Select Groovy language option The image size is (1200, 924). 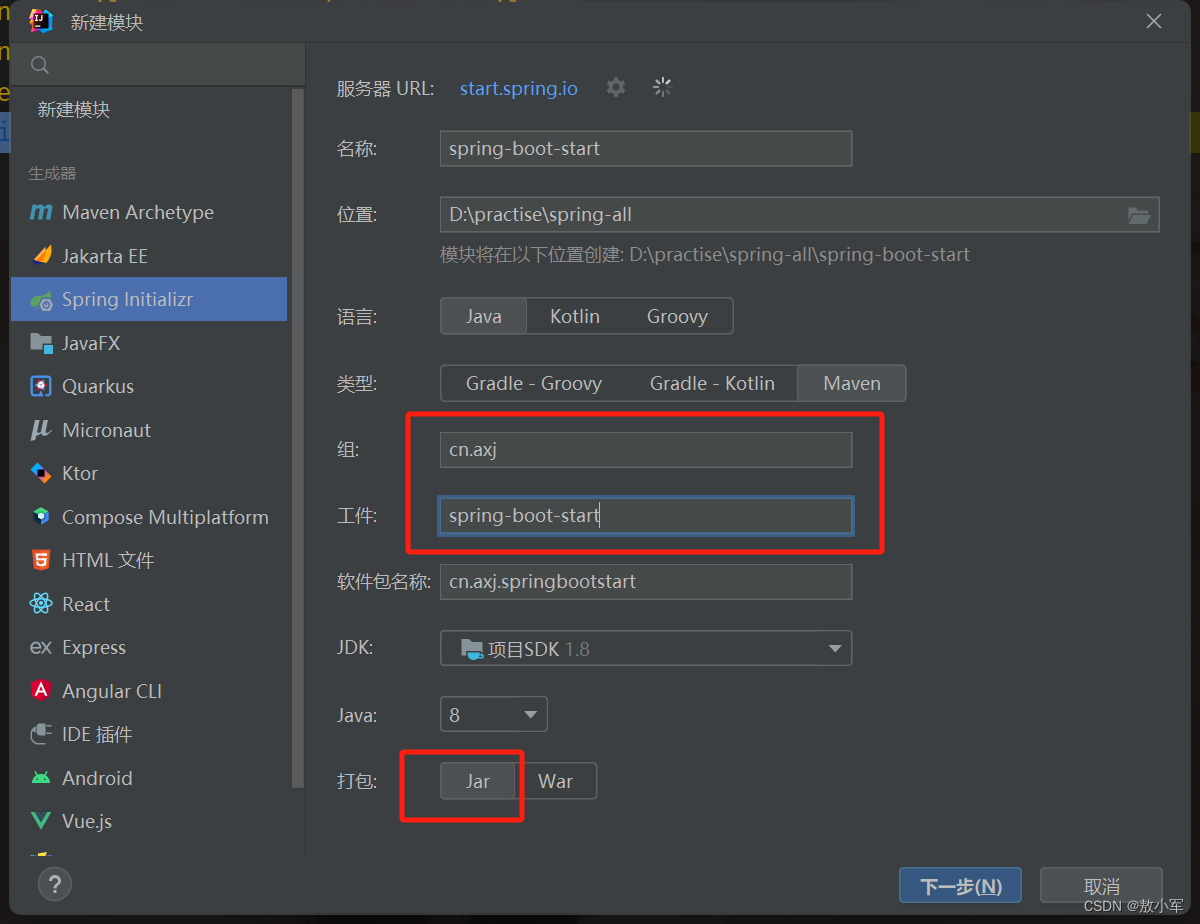tap(677, 316)
